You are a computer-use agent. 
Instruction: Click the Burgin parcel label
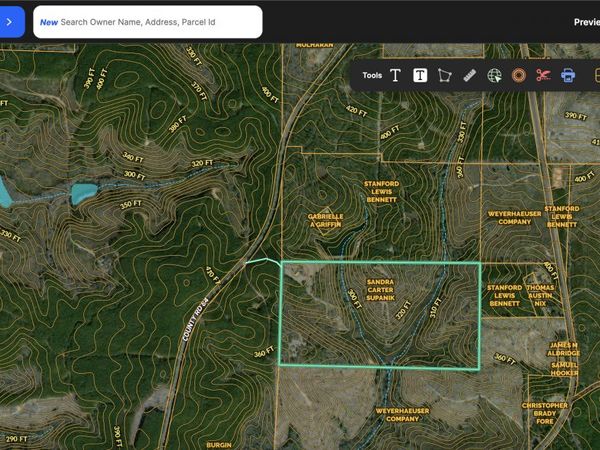tap(219, 443)
